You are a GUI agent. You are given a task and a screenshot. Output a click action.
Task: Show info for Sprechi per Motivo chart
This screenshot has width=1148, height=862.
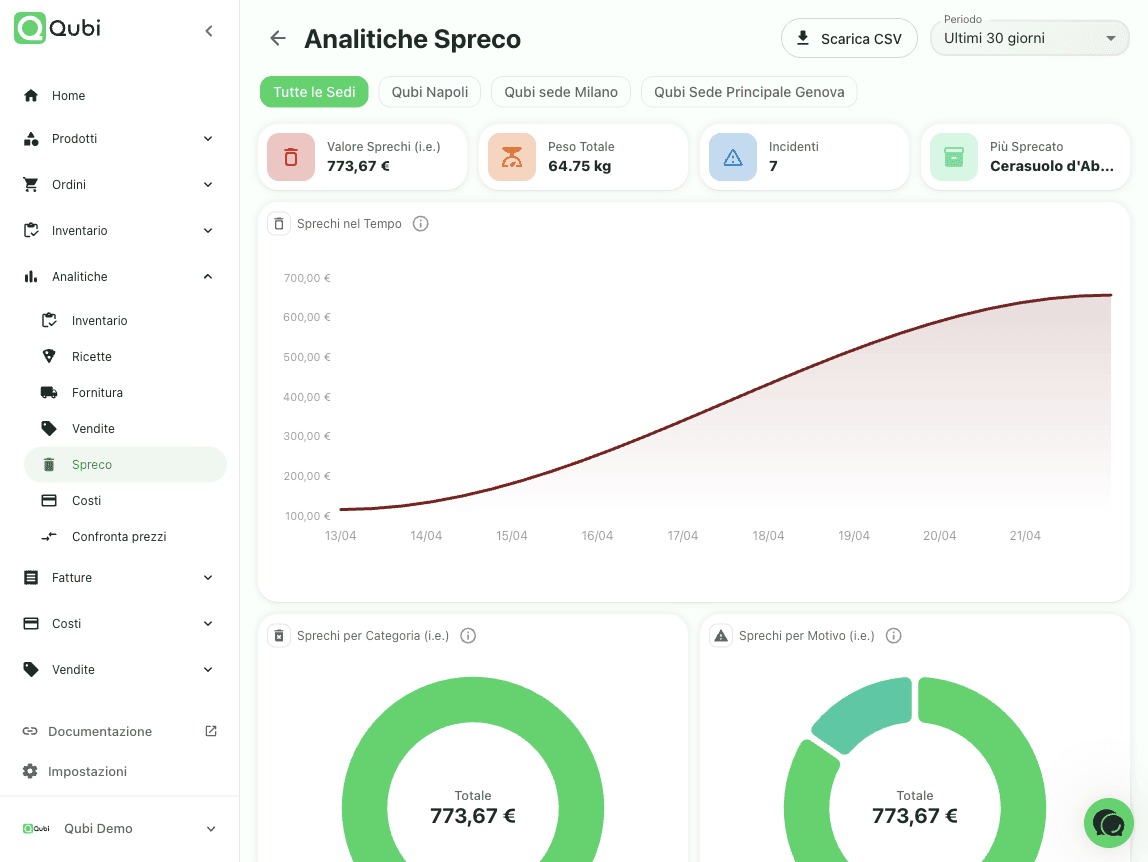tap(893, 636)
